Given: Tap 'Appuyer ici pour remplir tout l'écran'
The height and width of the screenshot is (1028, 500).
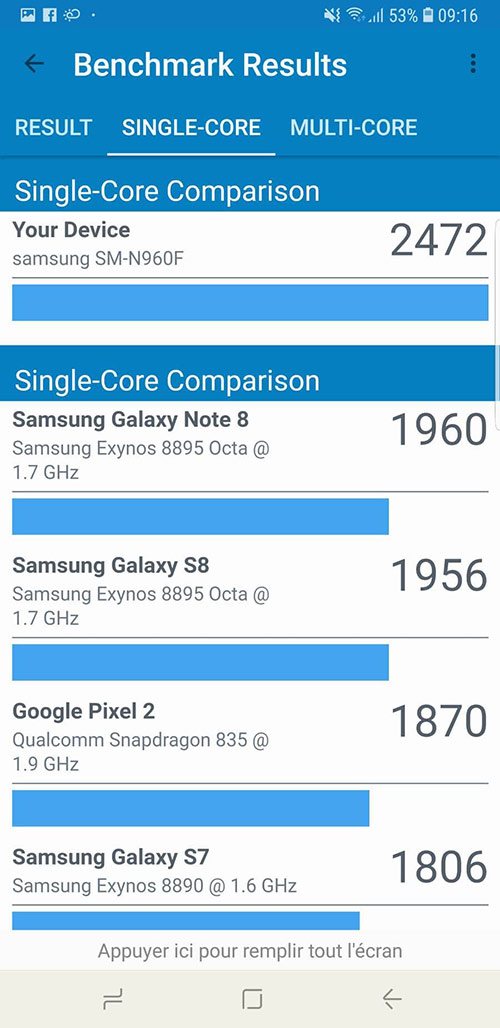Looking at the screenshot, I should point(250,950).
